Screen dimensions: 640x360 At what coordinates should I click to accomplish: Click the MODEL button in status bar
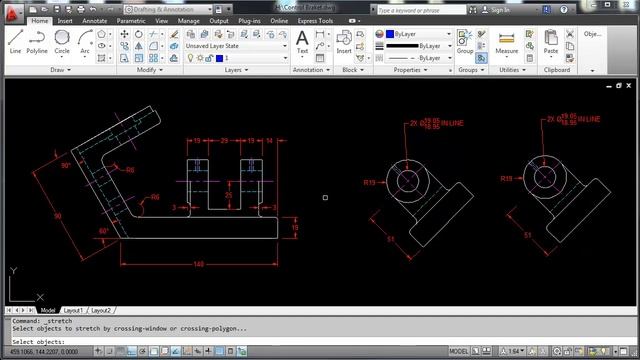pos(459,351)
